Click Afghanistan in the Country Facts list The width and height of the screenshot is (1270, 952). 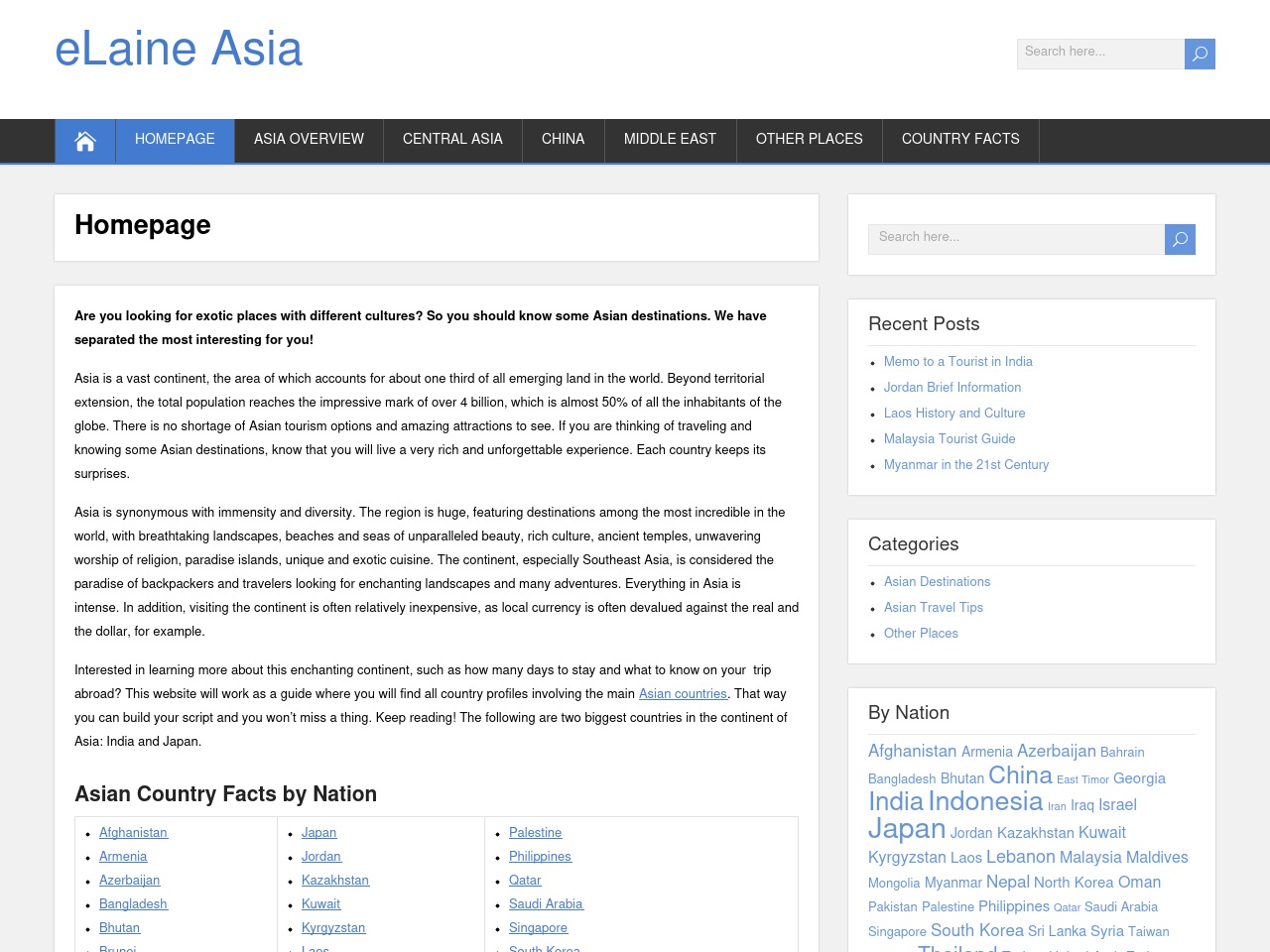[133, 833]
